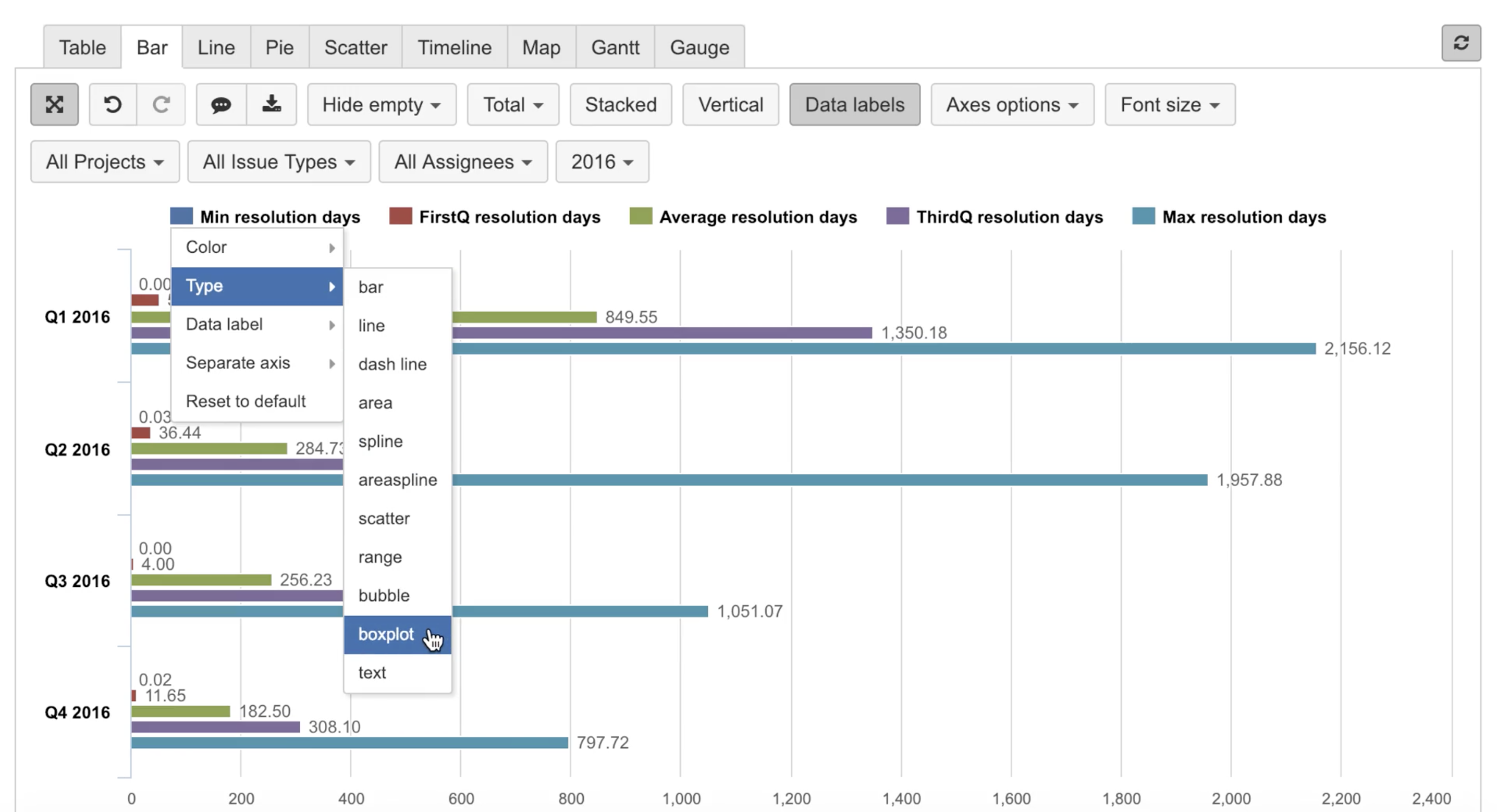Click the download export icon
The height and width of the screenshot is (812, 1497).
[272, 105]
